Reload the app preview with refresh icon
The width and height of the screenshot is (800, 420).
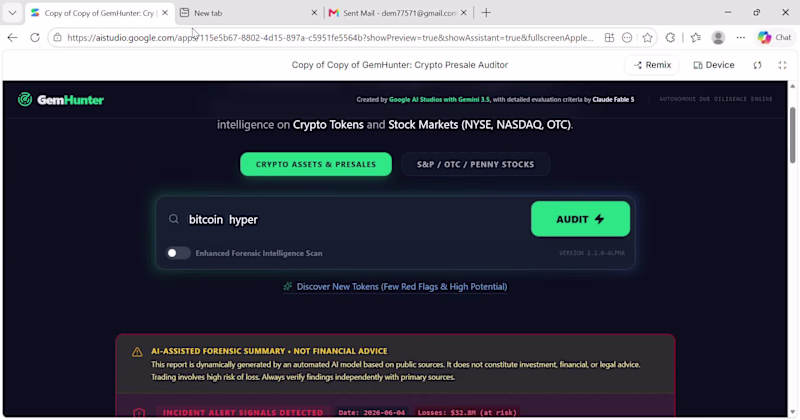[758, 65]
